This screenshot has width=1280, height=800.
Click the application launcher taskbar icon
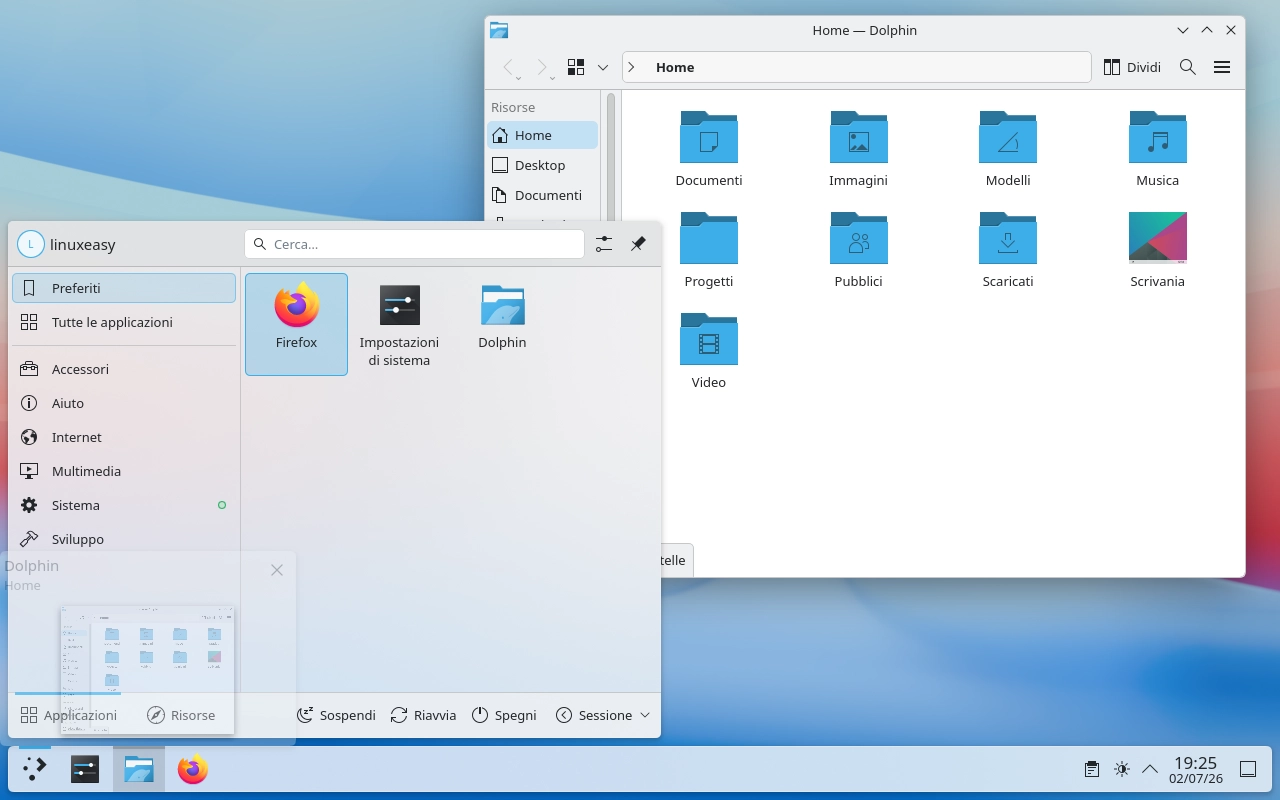(35, 769)
